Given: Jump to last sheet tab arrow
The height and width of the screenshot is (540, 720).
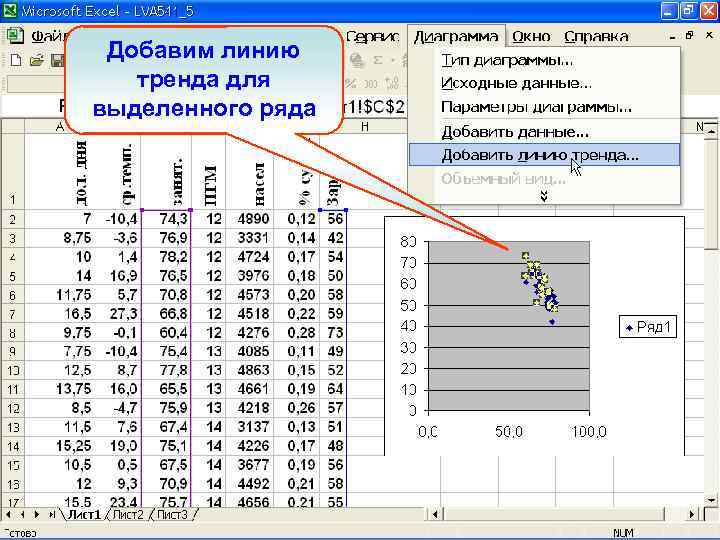Looking at the screenshot, I should point(52,515).
